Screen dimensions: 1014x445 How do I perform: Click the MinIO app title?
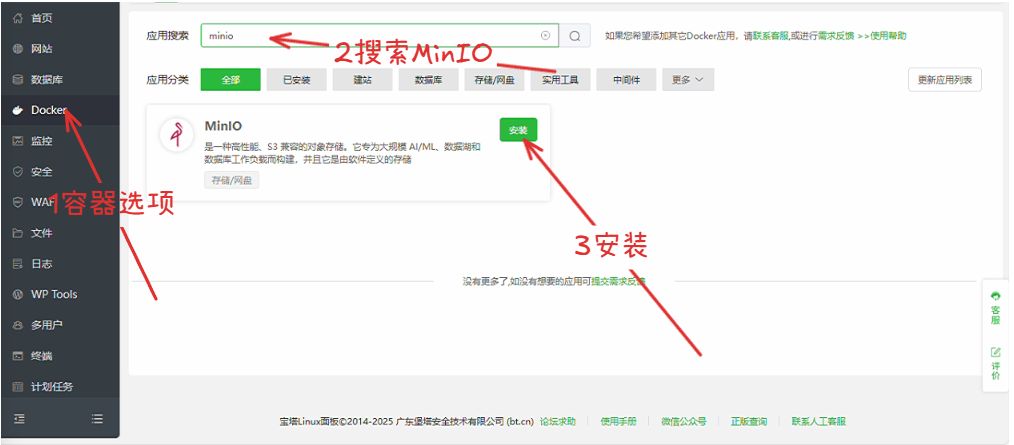pos(223,126)
